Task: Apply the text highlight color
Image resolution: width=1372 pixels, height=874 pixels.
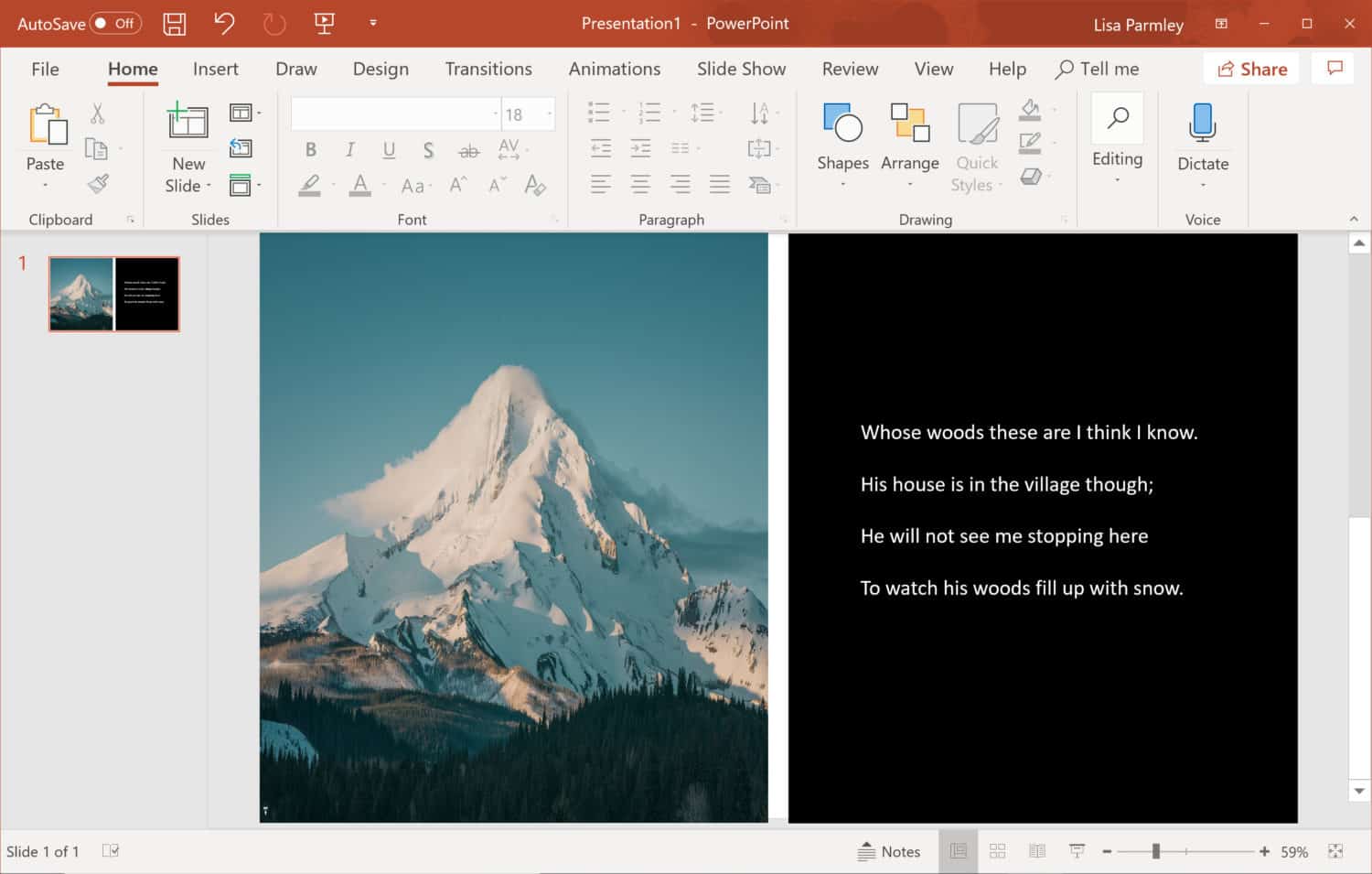Action: 310,185
